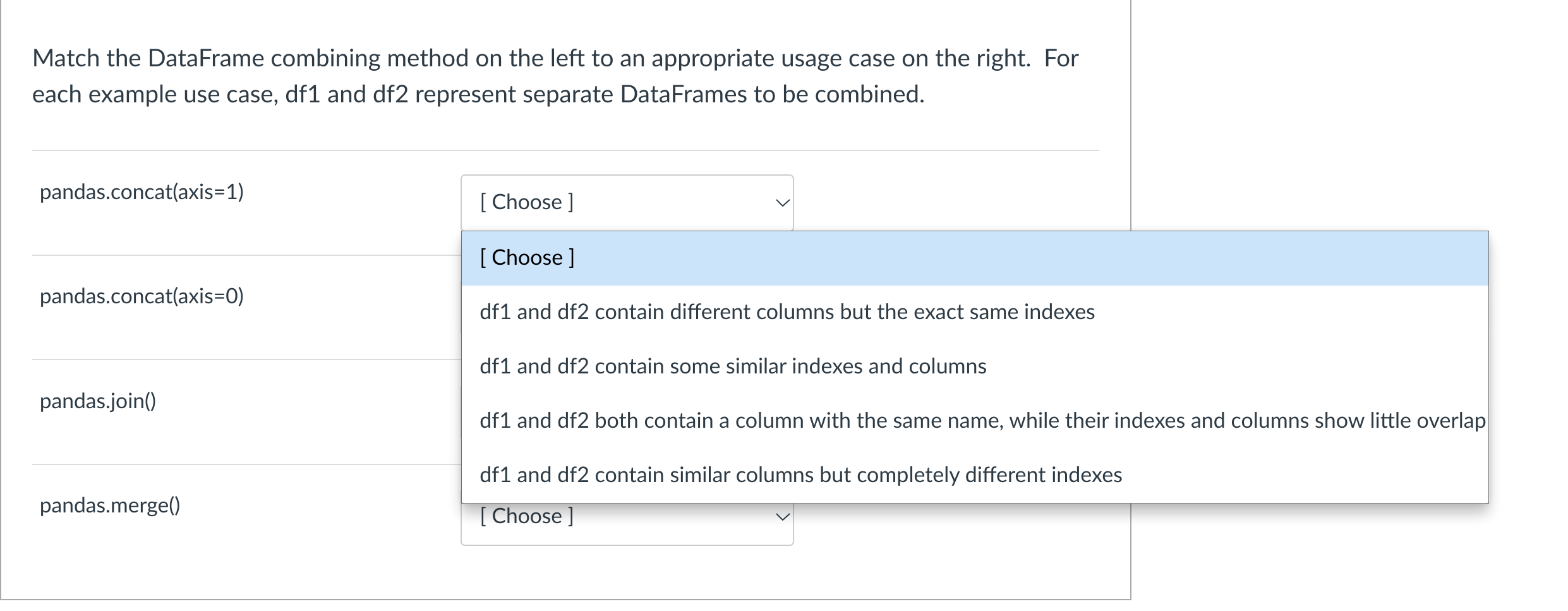Image resolution: width=1568 pixels, height=611 pixels.
Task: Pick "some similar indexes and columns" option
Action: click(733, 366)
